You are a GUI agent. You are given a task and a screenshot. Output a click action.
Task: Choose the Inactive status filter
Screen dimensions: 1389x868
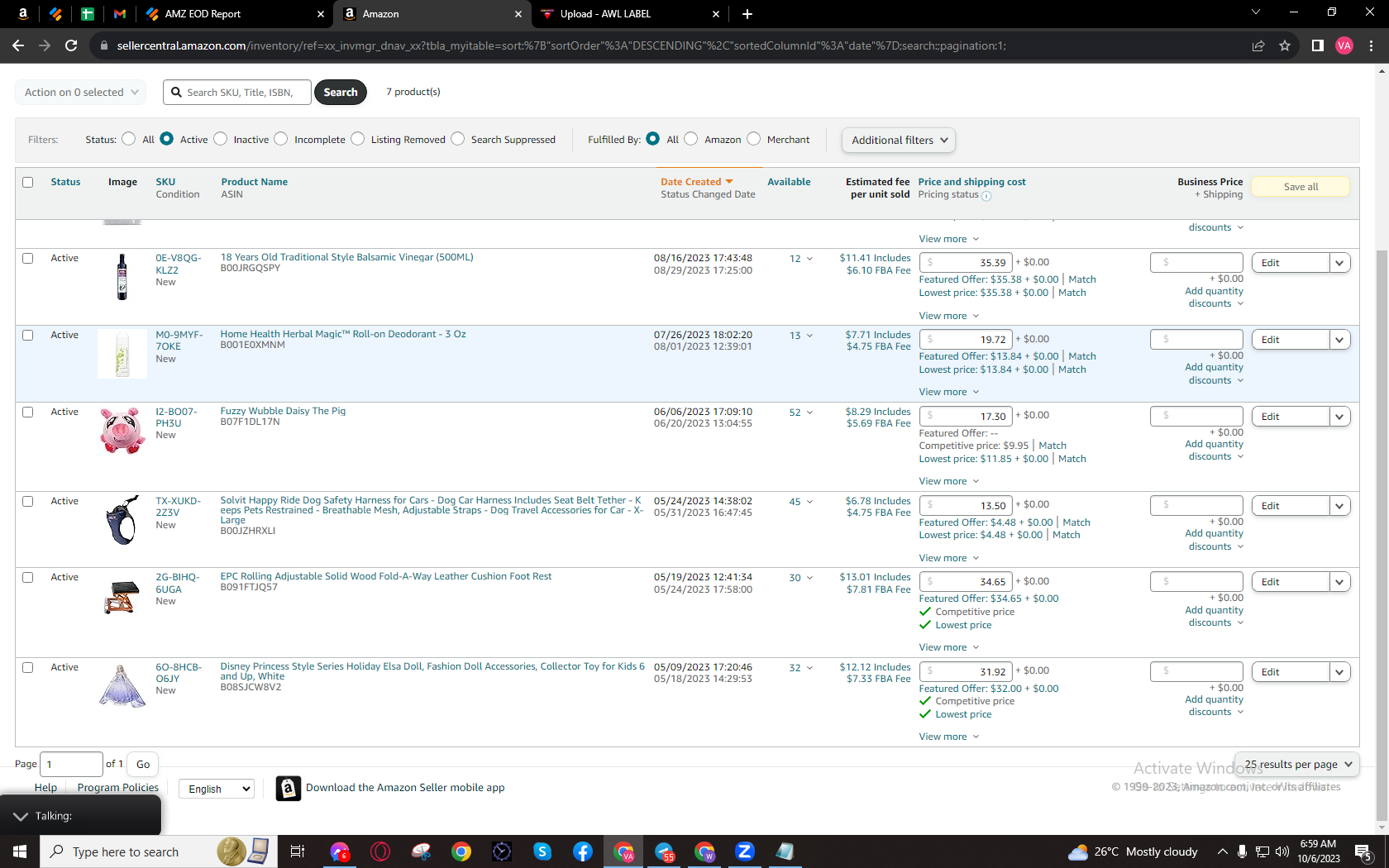point(221,139)
